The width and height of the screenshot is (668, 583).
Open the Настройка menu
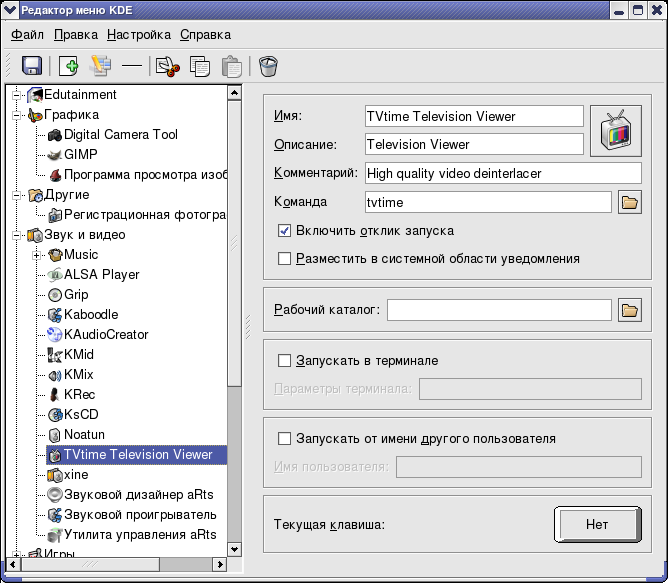point(139,35)
